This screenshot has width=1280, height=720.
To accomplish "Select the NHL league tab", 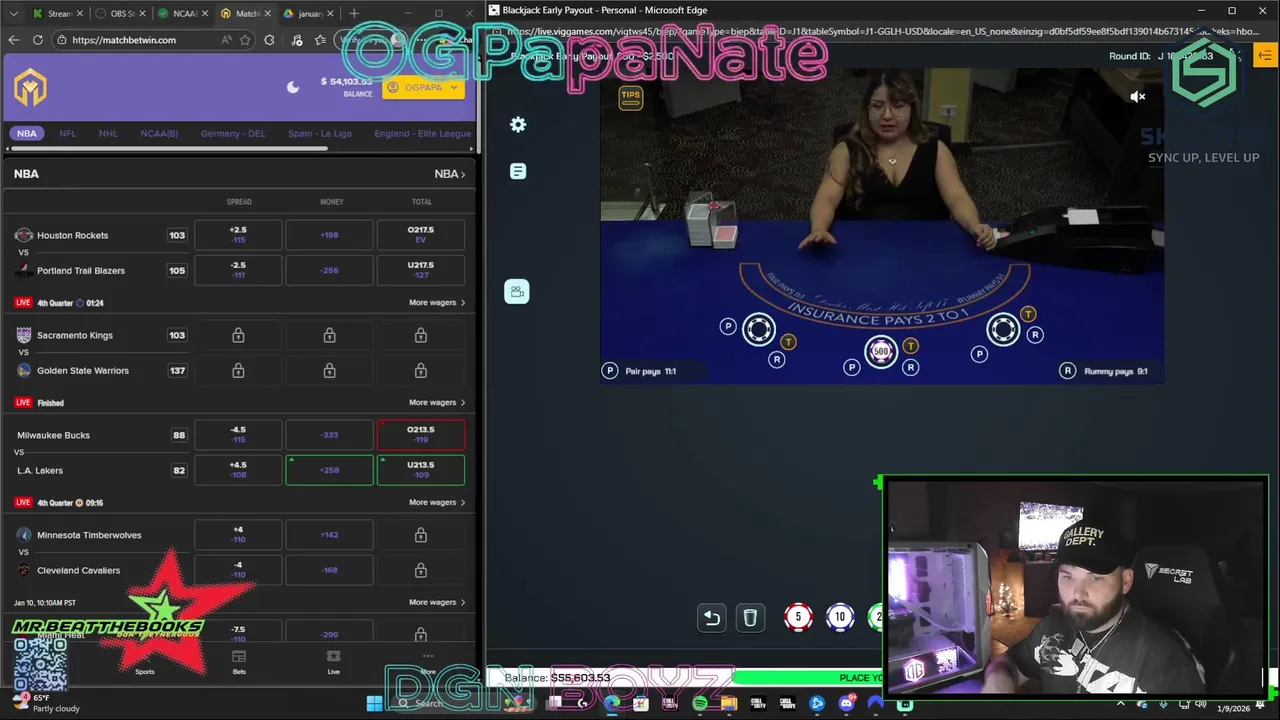I will tap(108, 133).
